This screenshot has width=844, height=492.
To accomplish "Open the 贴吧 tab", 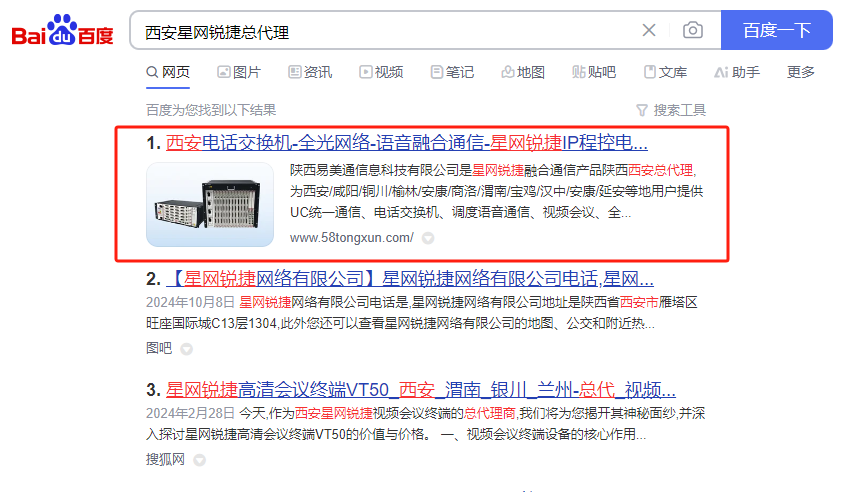I will (594, 72).
